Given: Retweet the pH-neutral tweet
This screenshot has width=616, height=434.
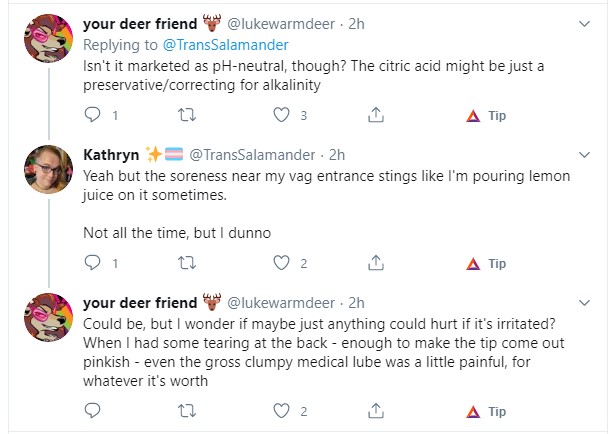Looking at the screenshot, I should [187, 115].
